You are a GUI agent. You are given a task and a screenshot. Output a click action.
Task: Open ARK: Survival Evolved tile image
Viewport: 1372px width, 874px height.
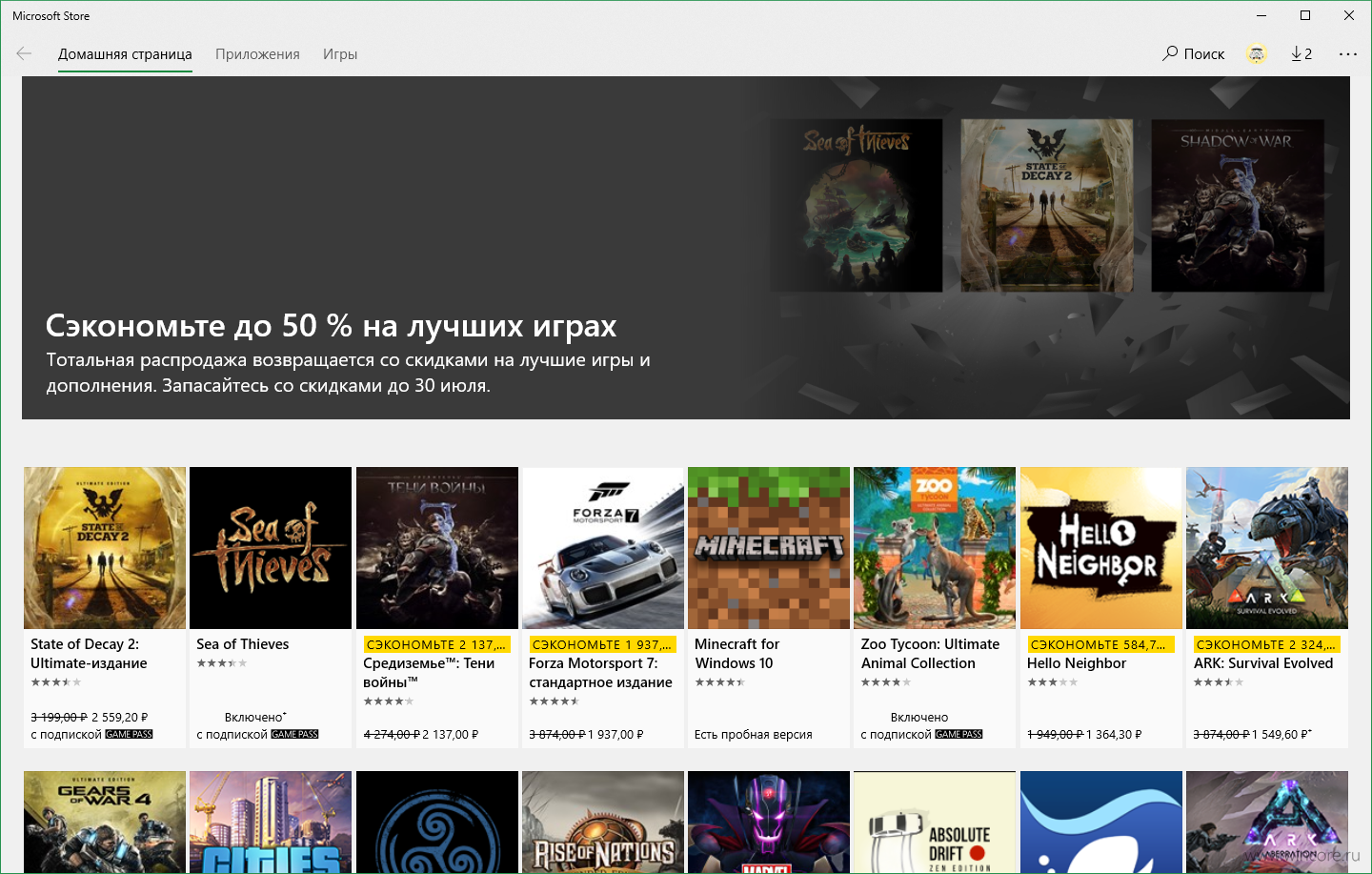coord(1267,548)
